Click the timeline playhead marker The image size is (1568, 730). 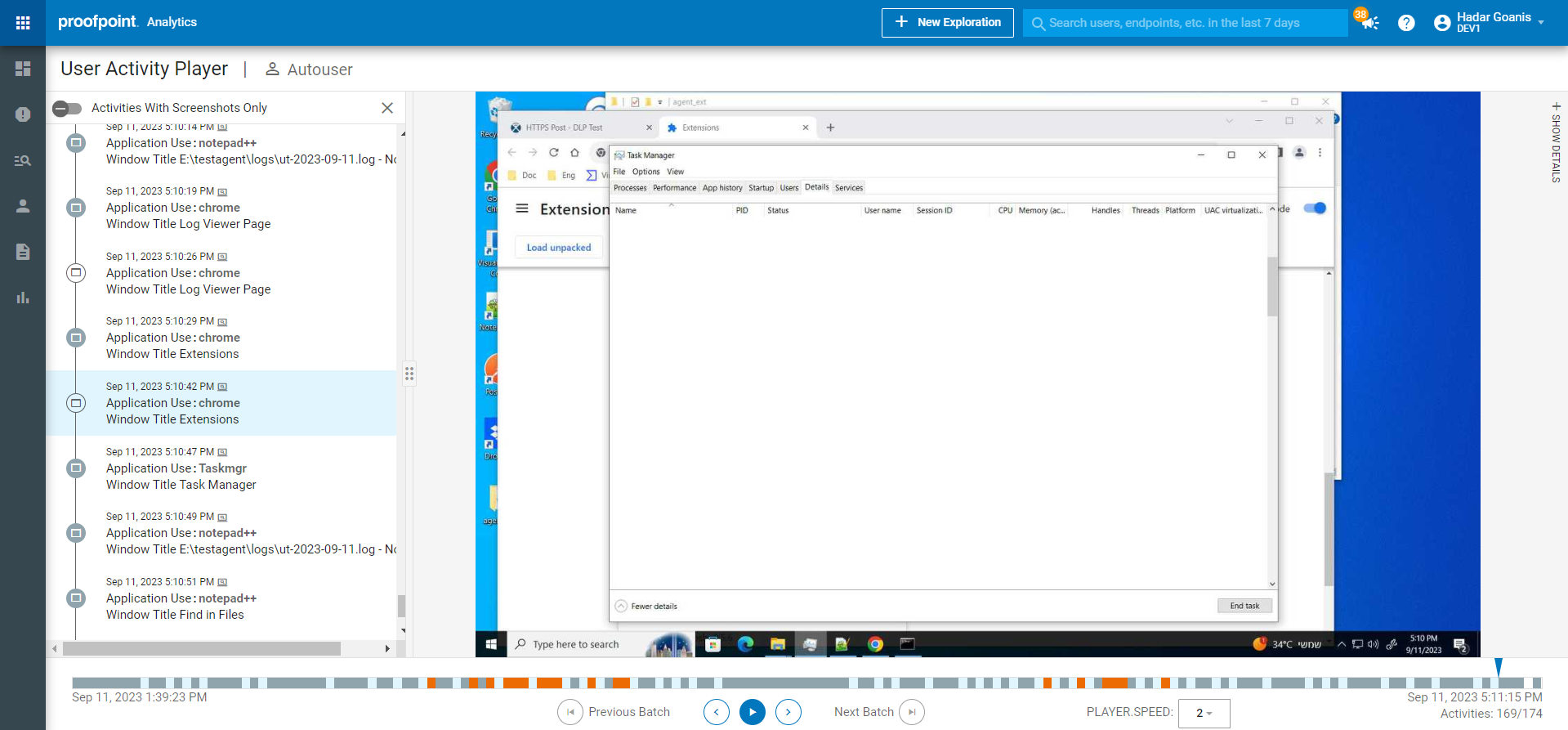point(1499,667)
